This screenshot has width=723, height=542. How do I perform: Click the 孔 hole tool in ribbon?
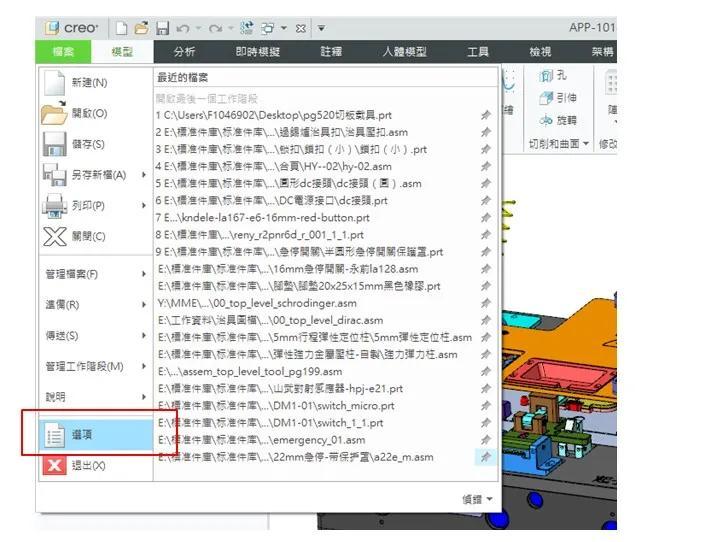(553, 76)
